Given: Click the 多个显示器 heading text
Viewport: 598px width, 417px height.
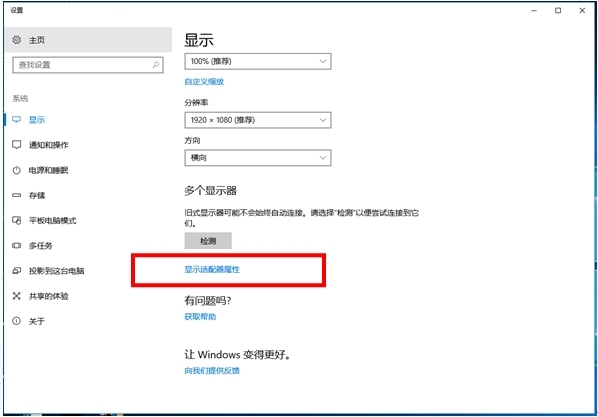Looking at the screenshot, I should pyautogui.click(x=211, y=190).
